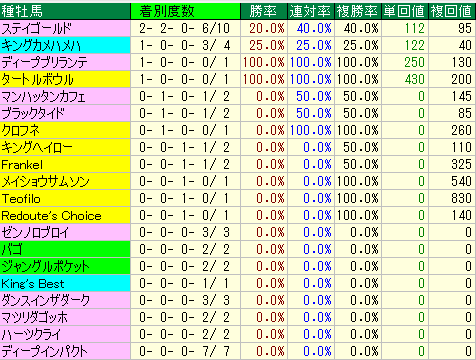Select the メイショウサムソン sire name
The image size is (476, 360).
[x=45, y=182]
